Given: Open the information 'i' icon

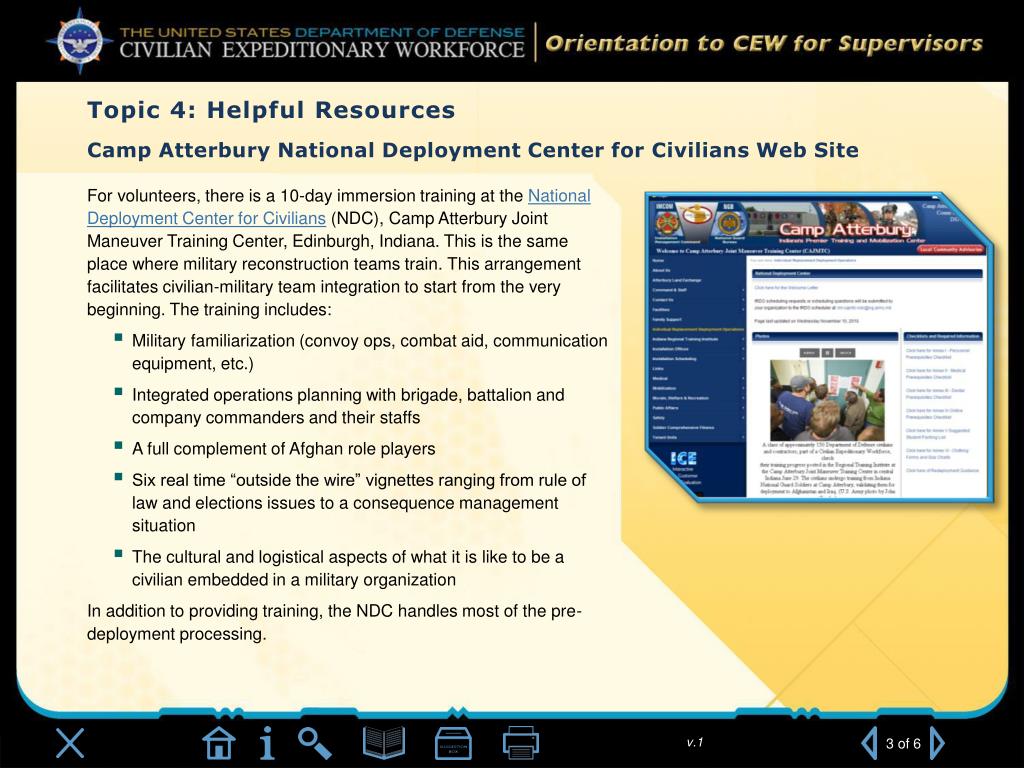Looking at the screenshot, I should 266,743.
